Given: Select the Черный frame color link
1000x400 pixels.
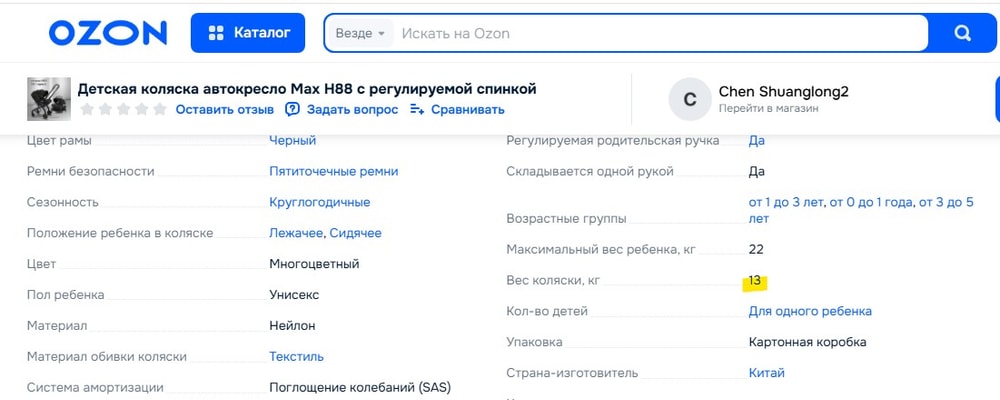Looking at the screenshot, I should pos(293,140).
